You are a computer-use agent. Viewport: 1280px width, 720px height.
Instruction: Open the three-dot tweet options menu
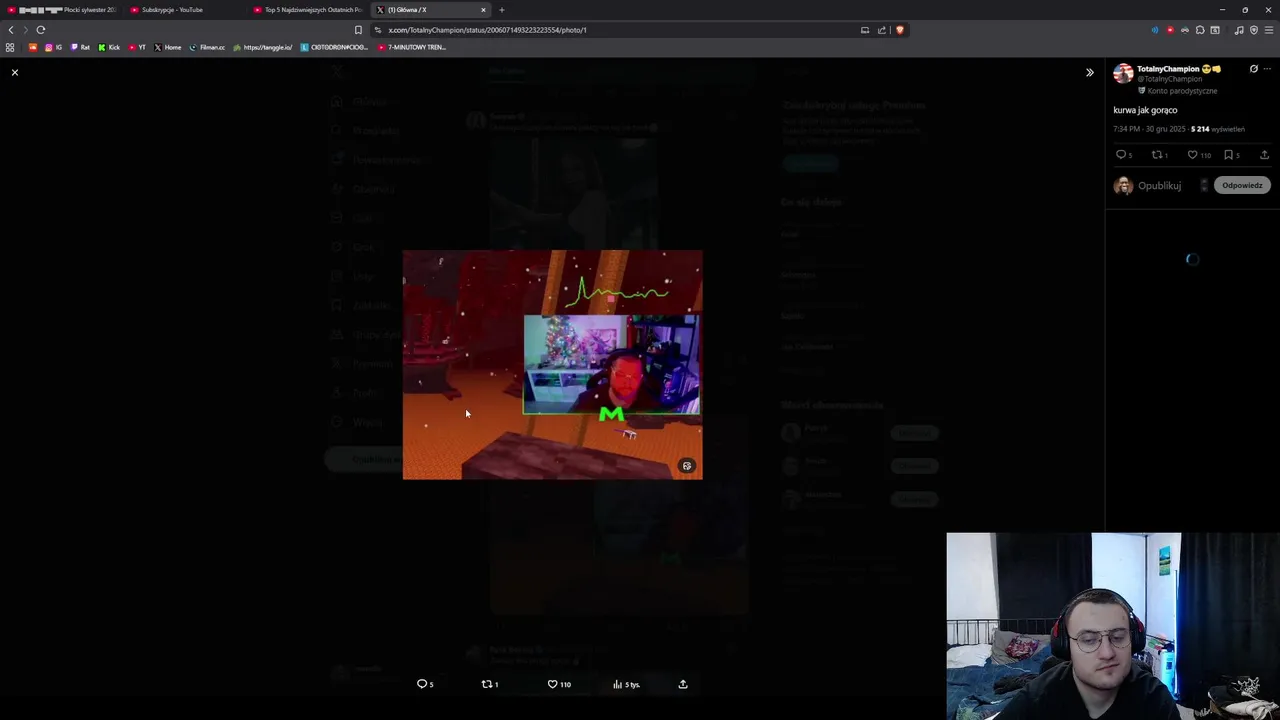[x=1267, y=69]
